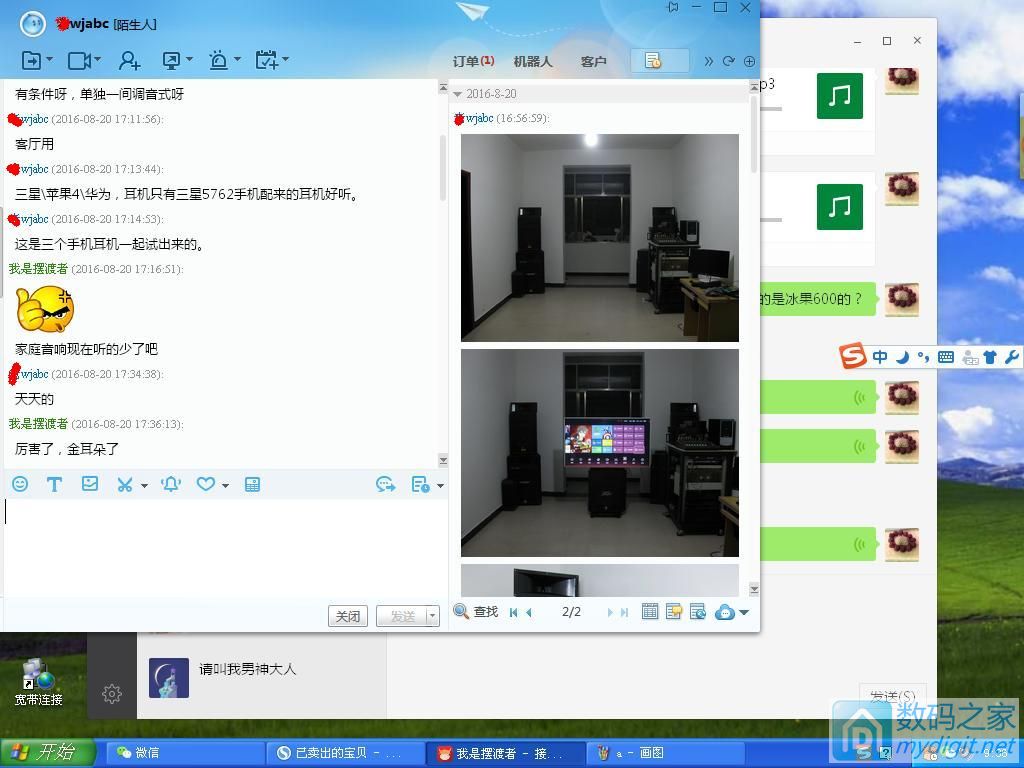Open the Windows 开始 start button
The height and width of the screenshot is (768, 1024).
point(47,752)
